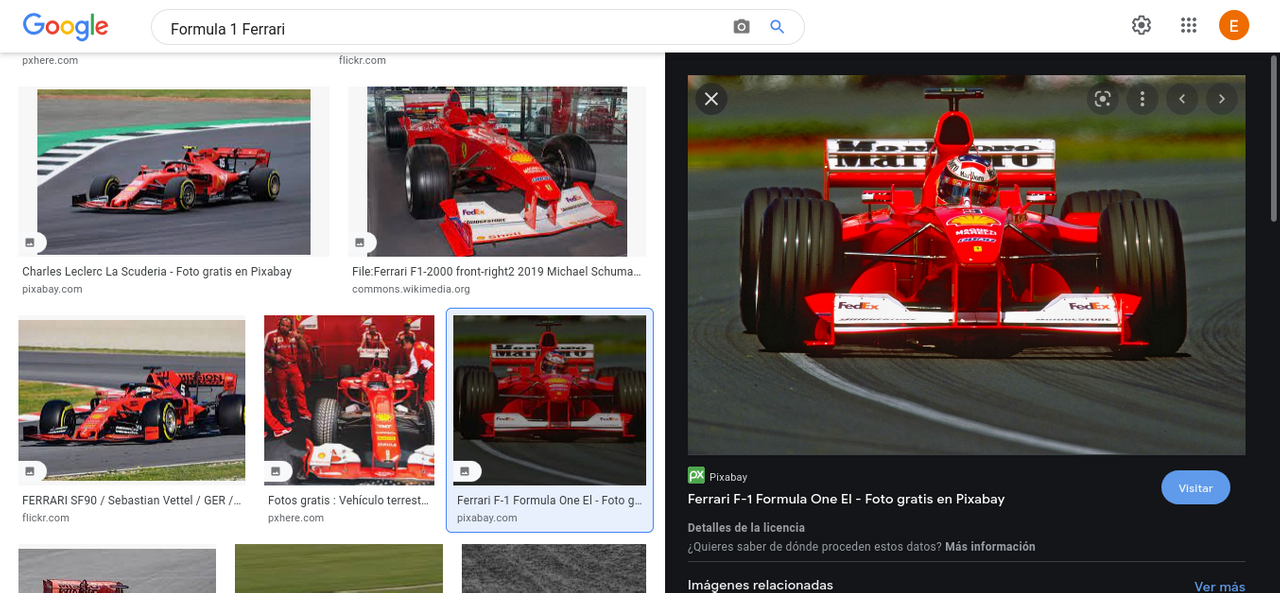The image size is (1280, 593).
Task: Click license badge on Ferrari F1-2000 thumbnail
Action: tap(360, 242)
